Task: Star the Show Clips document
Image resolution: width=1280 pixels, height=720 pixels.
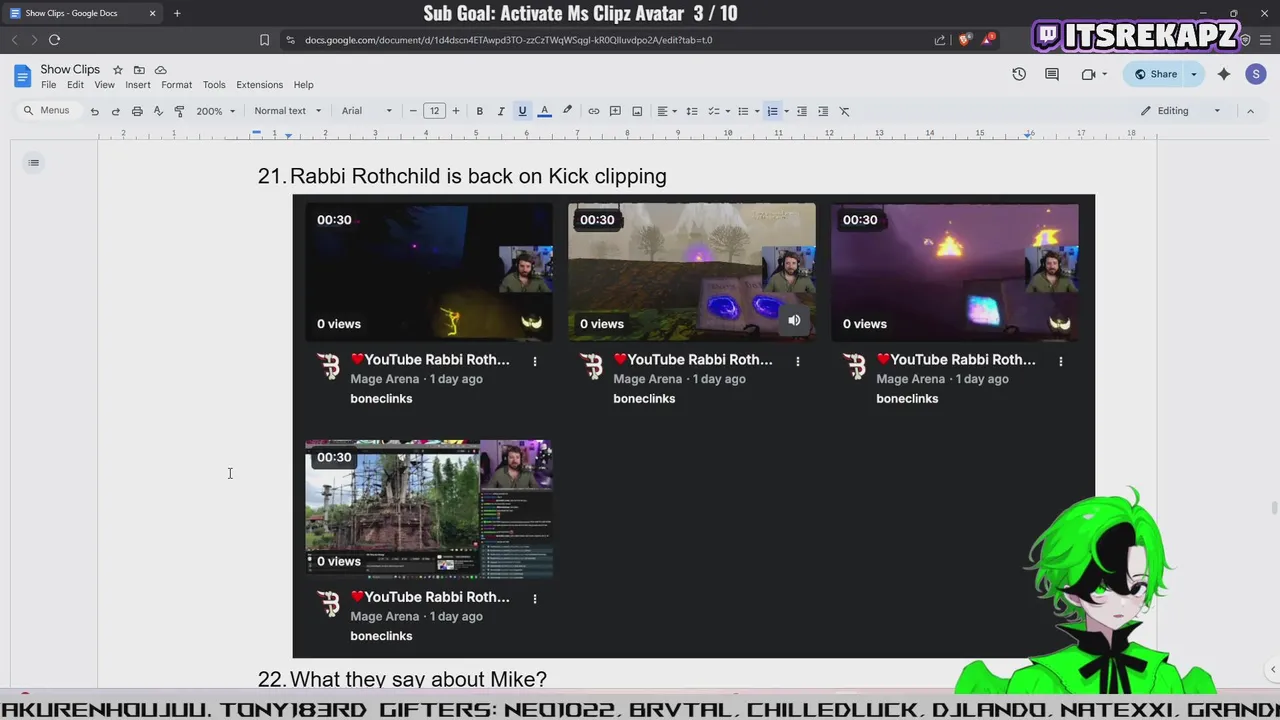Action: click(x=117, y=70)
